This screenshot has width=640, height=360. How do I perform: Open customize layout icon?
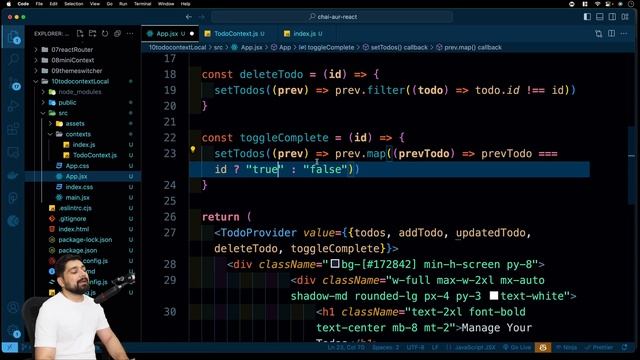[x=625, y=17]
